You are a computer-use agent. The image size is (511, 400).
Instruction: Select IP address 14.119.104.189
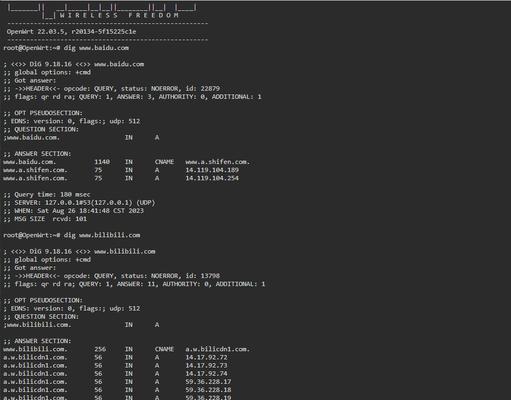coord(212,170)
